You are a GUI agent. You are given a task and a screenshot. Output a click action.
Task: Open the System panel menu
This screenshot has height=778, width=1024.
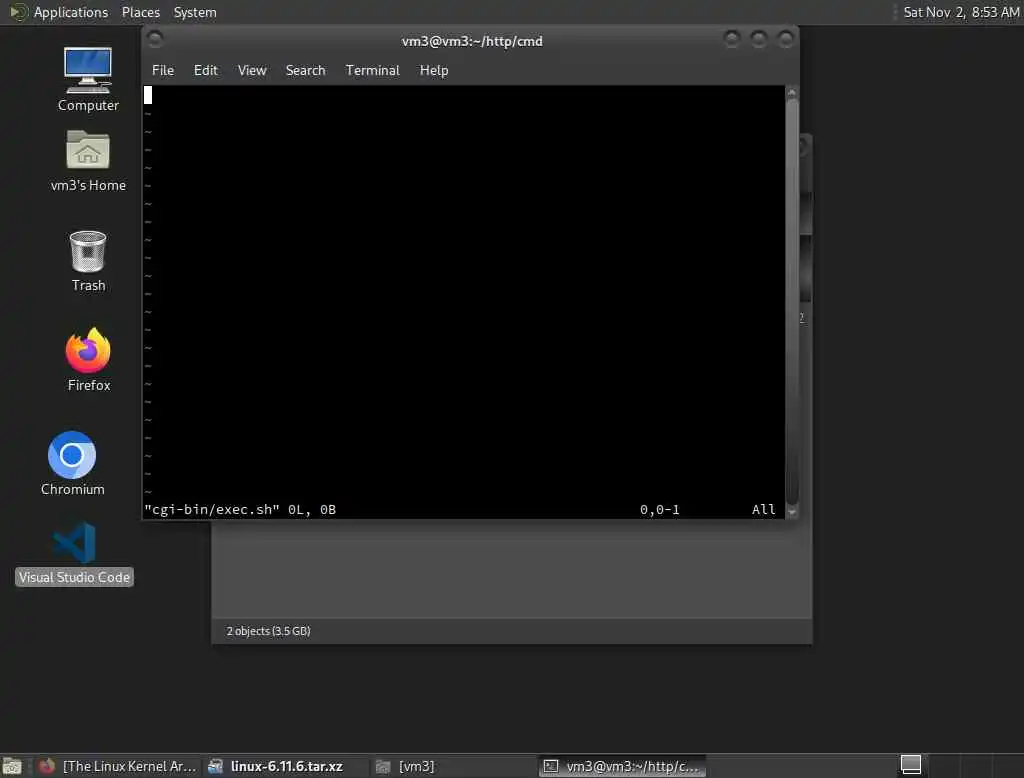pyautogui.click(x=195, y=12)
